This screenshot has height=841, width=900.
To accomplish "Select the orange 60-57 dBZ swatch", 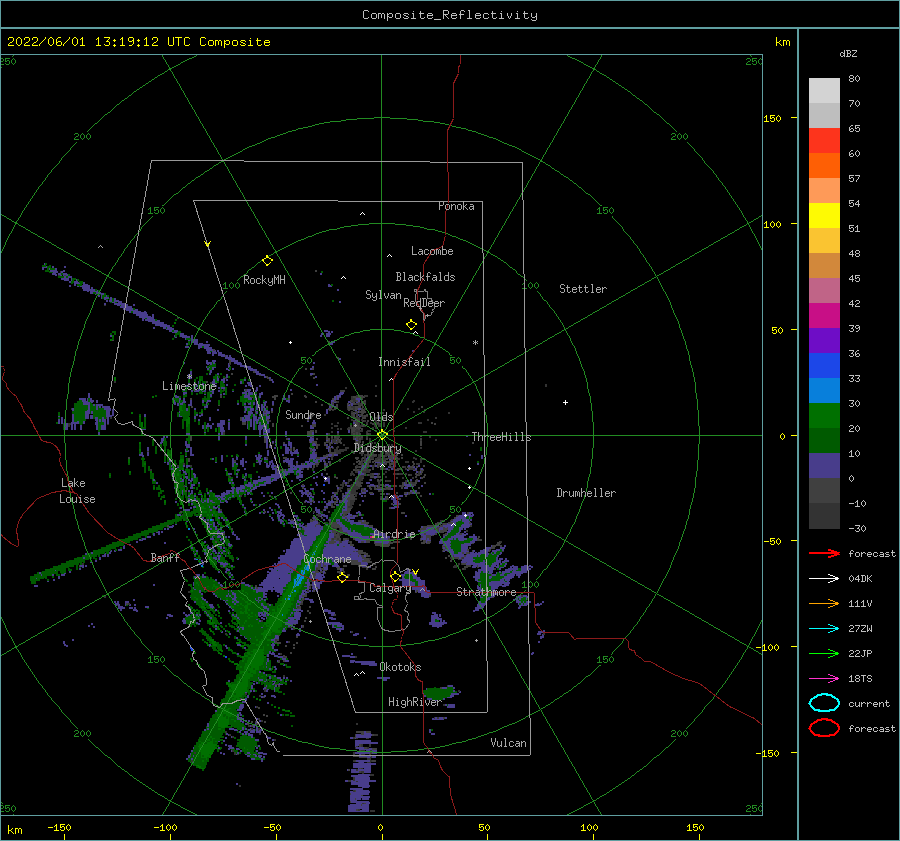I will [x=824, y=165].
